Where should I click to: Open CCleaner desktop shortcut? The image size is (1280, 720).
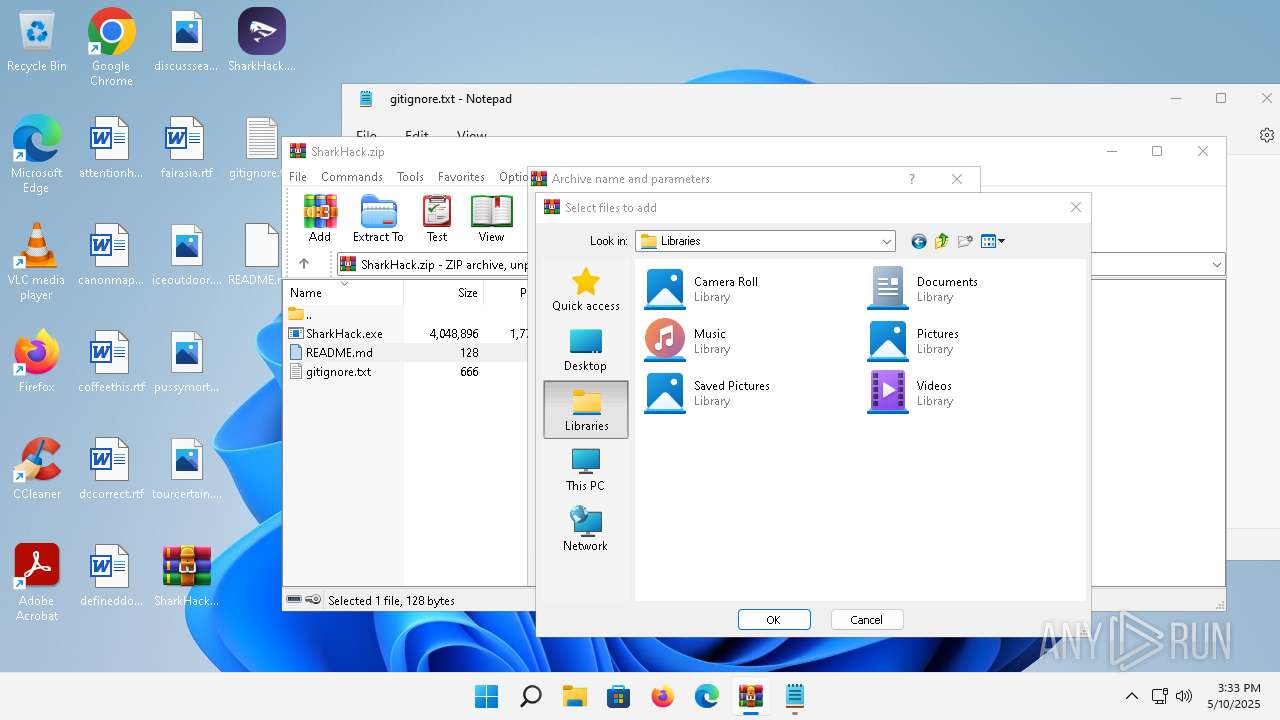coord(37,468)
